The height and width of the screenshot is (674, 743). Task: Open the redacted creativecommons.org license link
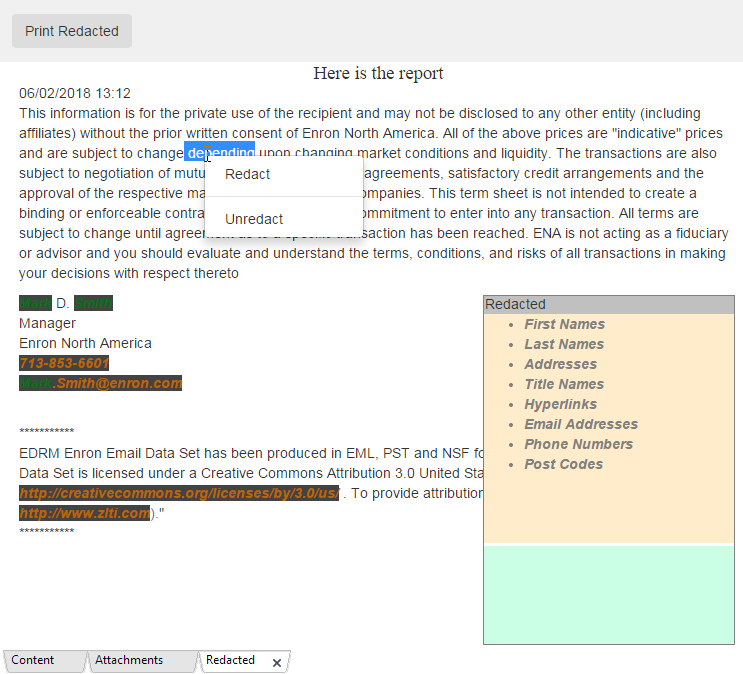(x=179, y=493)
